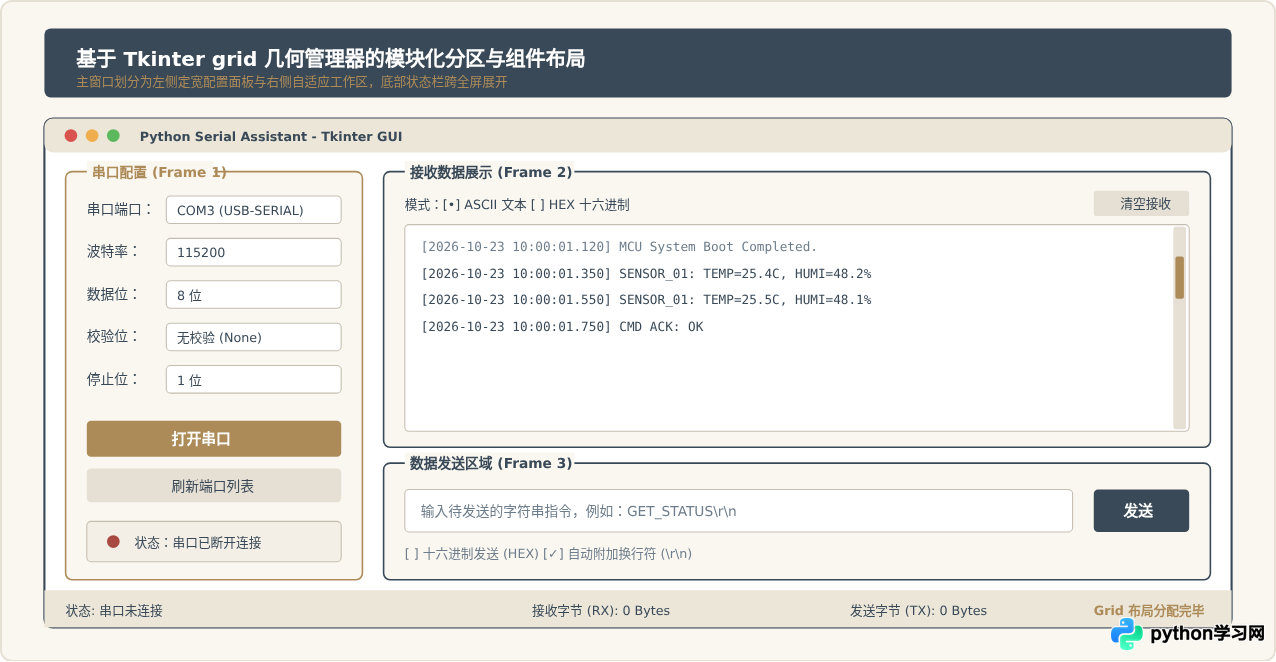Click the 数据发送区域 (Frame 3) title
This screenshot has height=662, width=1276.
coord(490,463)
